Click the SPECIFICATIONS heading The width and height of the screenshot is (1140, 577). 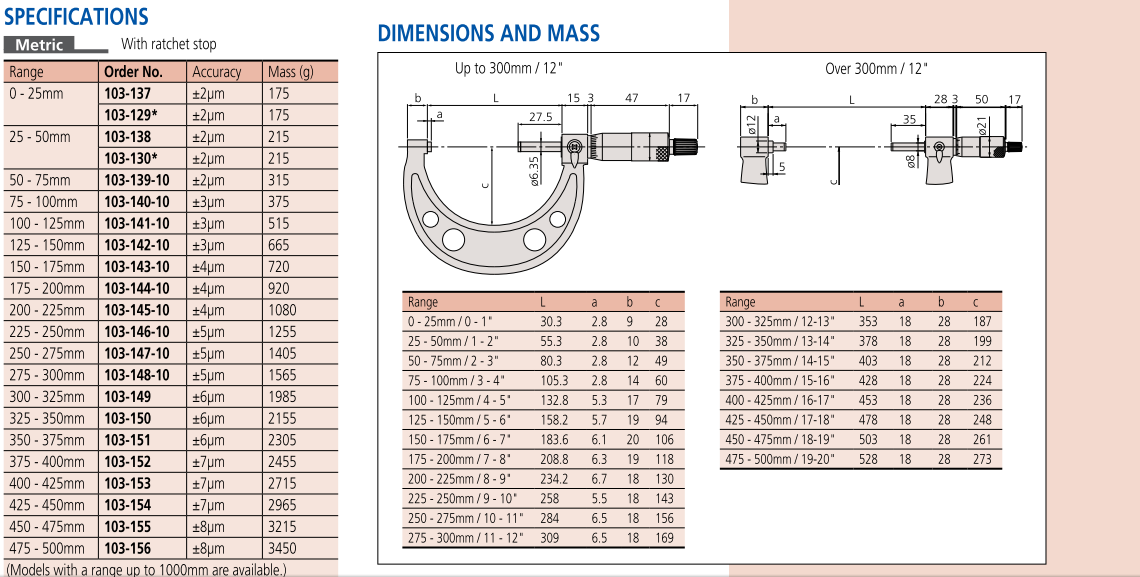coord(76,17)
